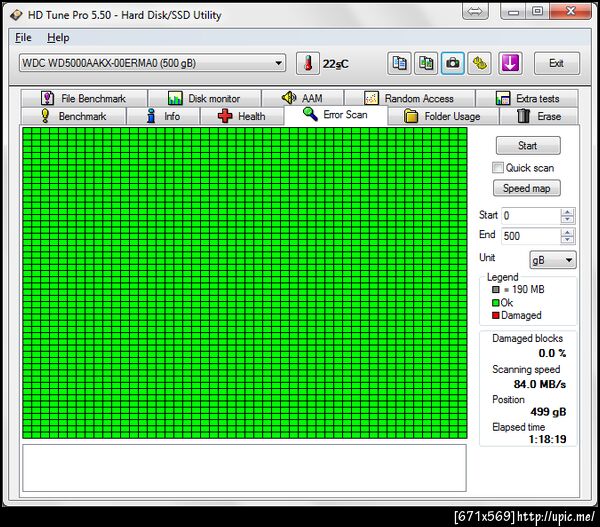600x527 pixels.
Task: Click the Legend group label
Action: coord(502,277)
